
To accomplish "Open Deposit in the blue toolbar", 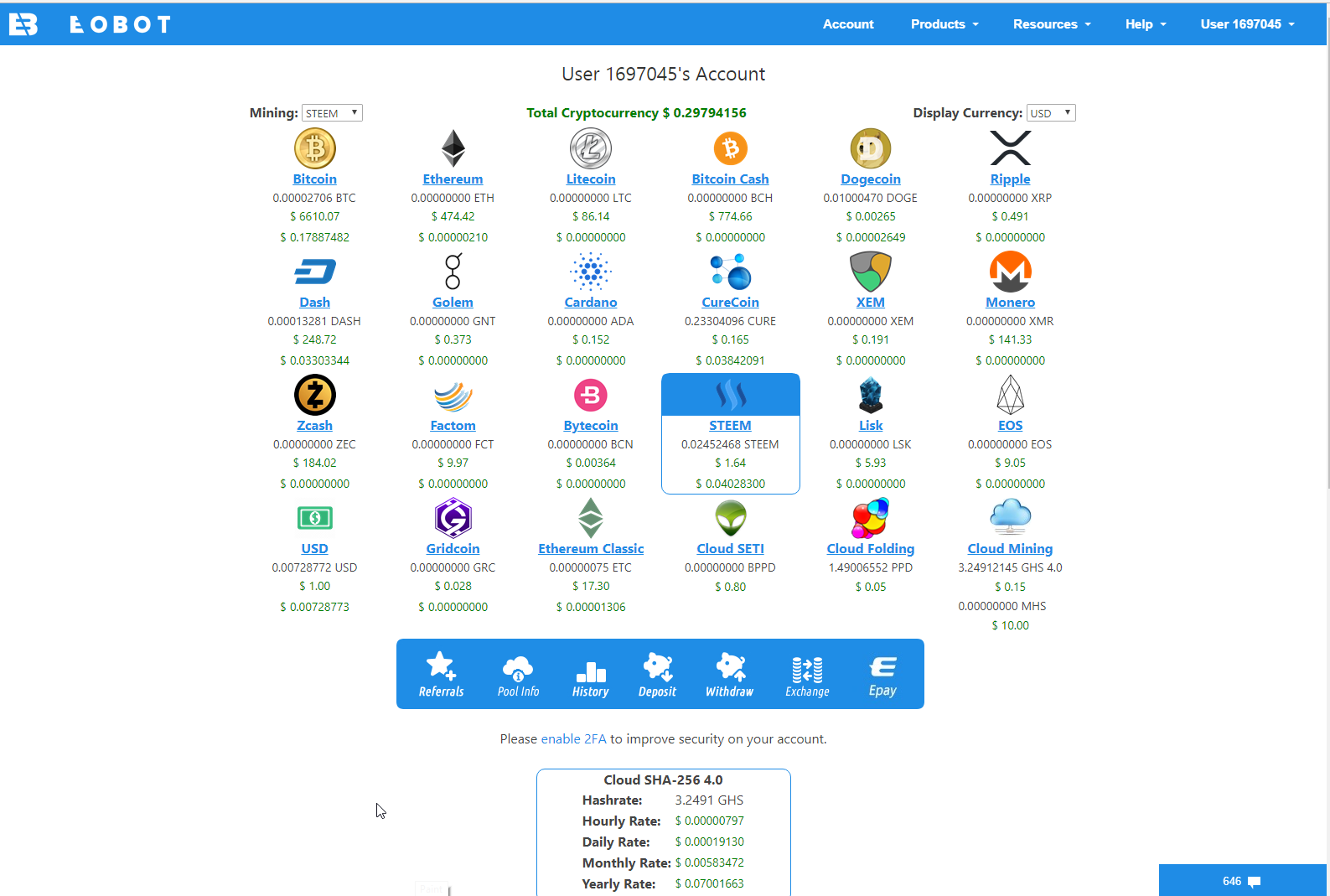I will tap(658, 676).
